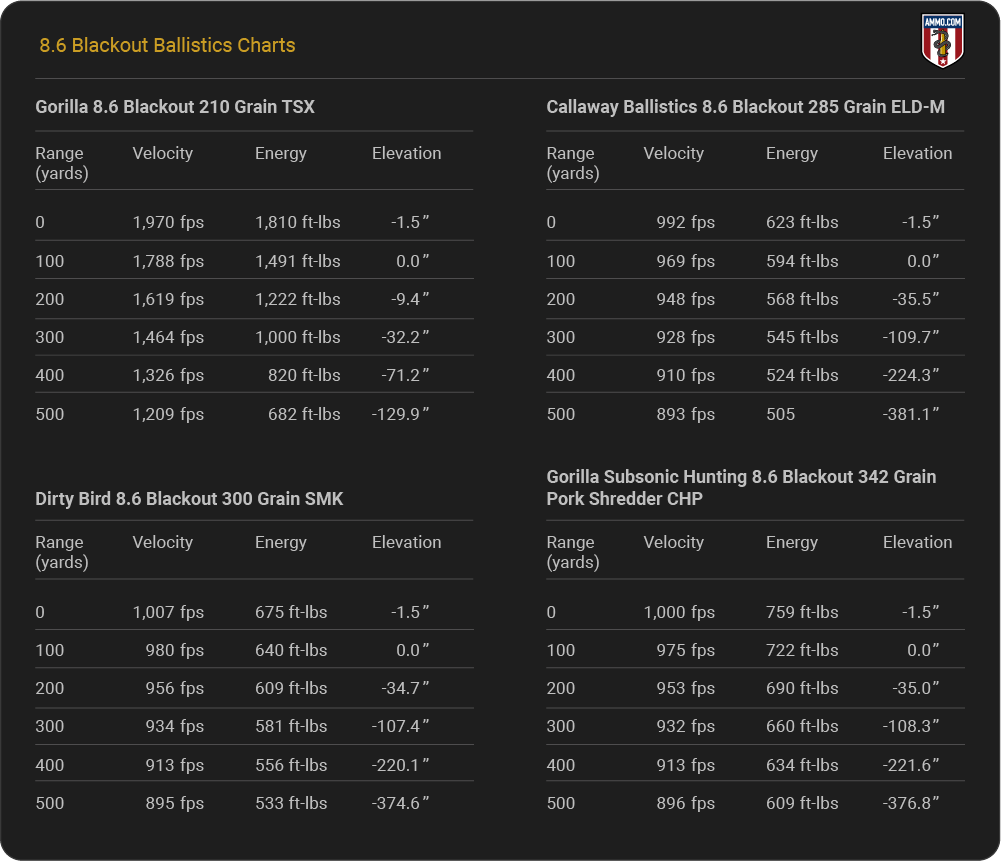This screenshot has height=861, width=1001.
Task: Select the '1,970 fps' velocity cell
Action: [x=169, y=222]
